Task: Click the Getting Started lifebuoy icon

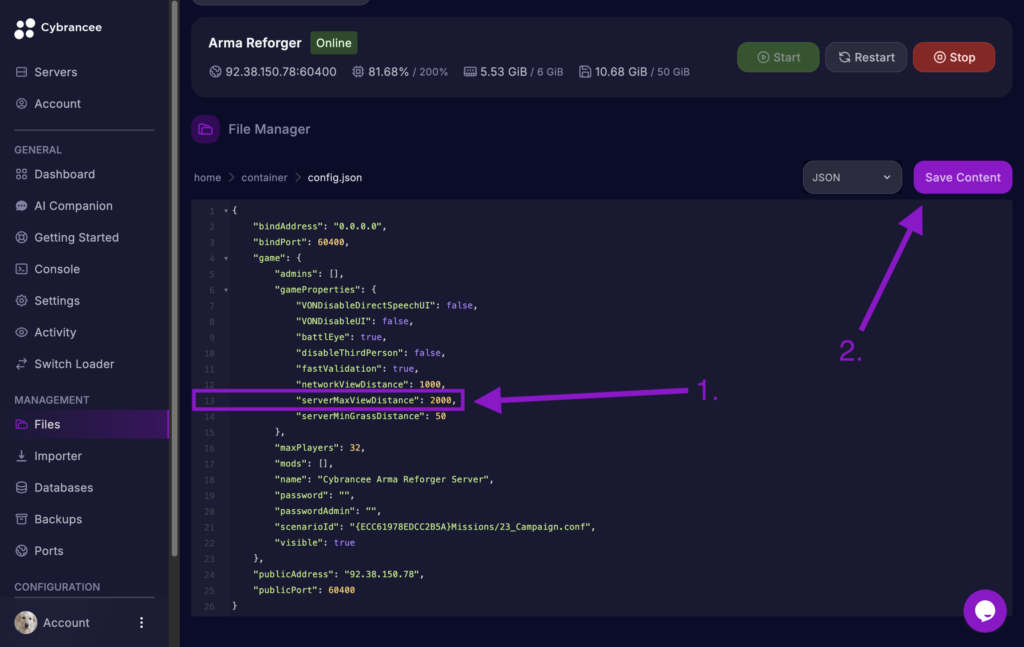Action: [22, 238]
